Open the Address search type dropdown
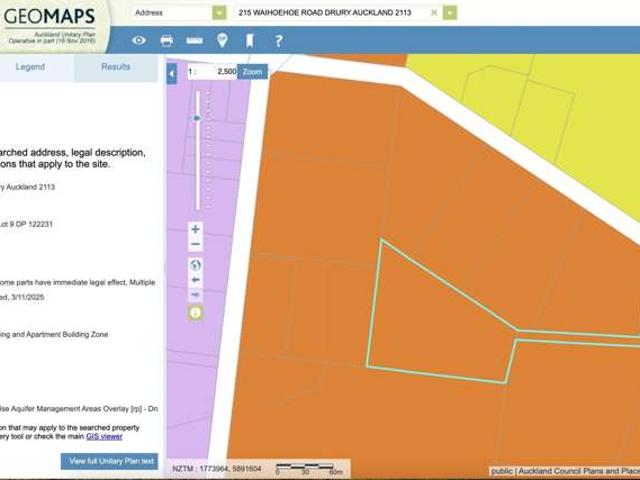 [219, 13]
